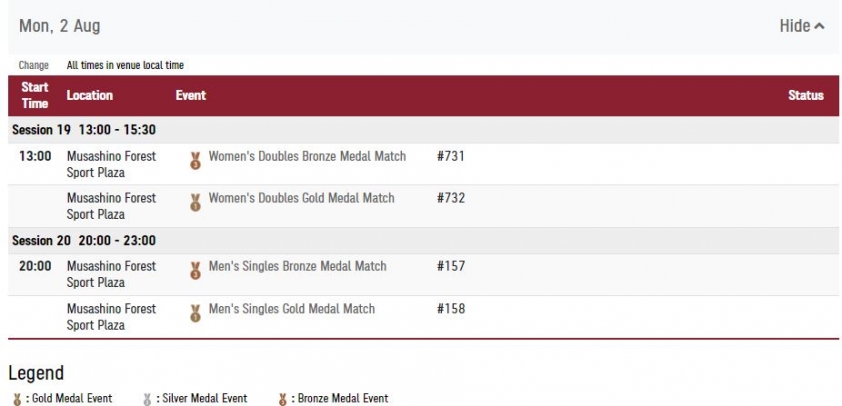Click the Men's Singles Bronze medal icon
This screenshot has height=406, width=842.
click(x=195, y=270)
